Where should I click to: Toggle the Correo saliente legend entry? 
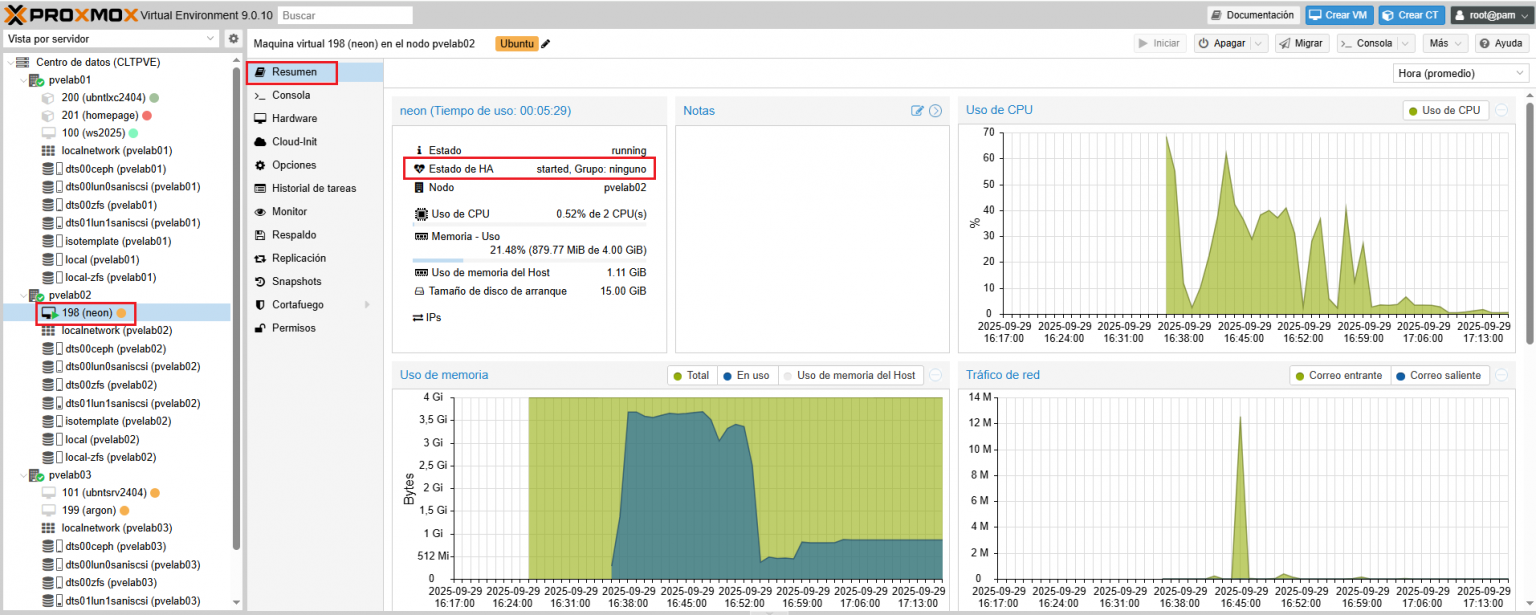1438,375
